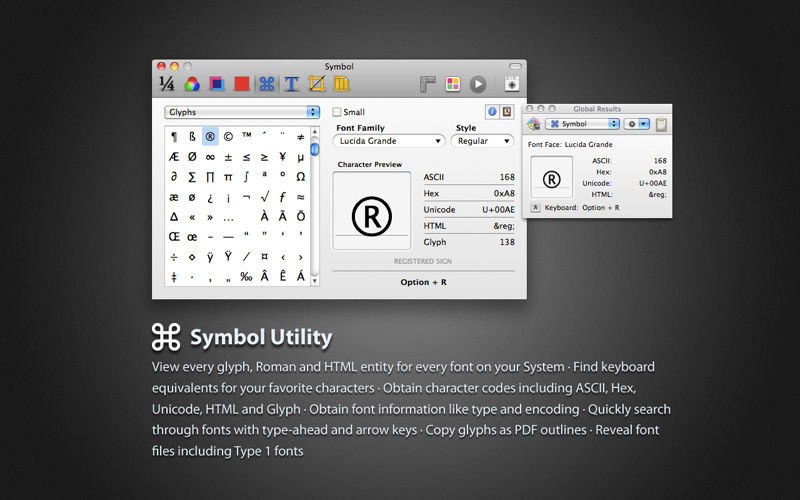Select the yellow crop frame tool
Screen dimensions: 800x500
pyautogui.click(x=316, y=84)
